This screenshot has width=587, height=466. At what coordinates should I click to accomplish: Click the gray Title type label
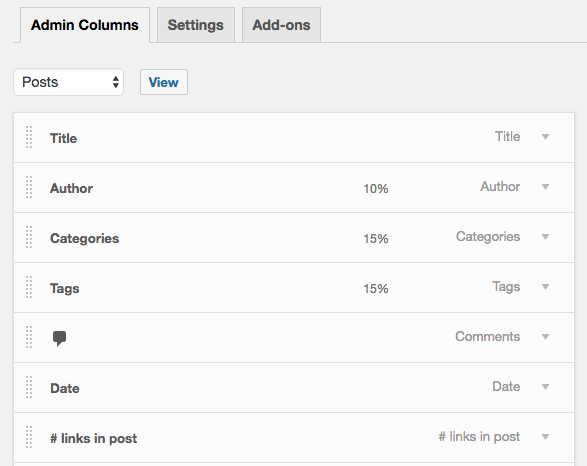pos(508,137)
